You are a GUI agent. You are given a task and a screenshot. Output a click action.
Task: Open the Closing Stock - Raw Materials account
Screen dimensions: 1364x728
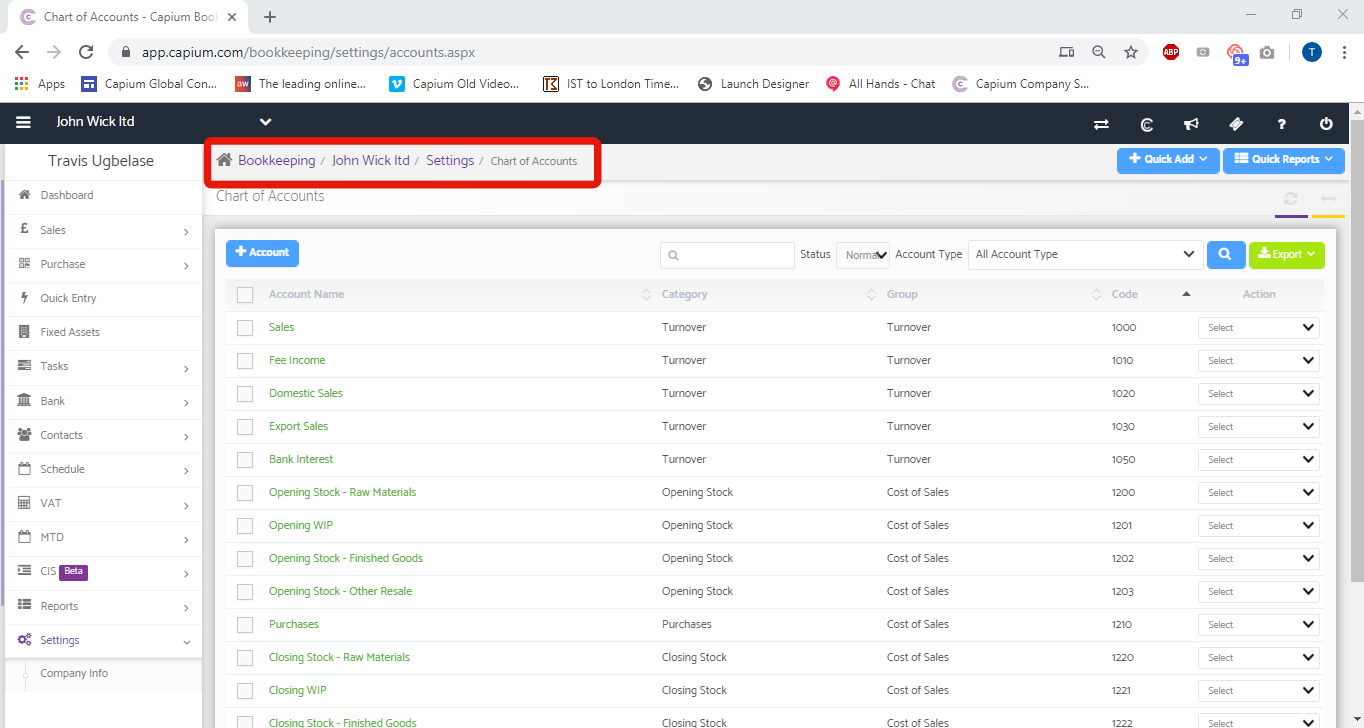[x=339, y=657]
